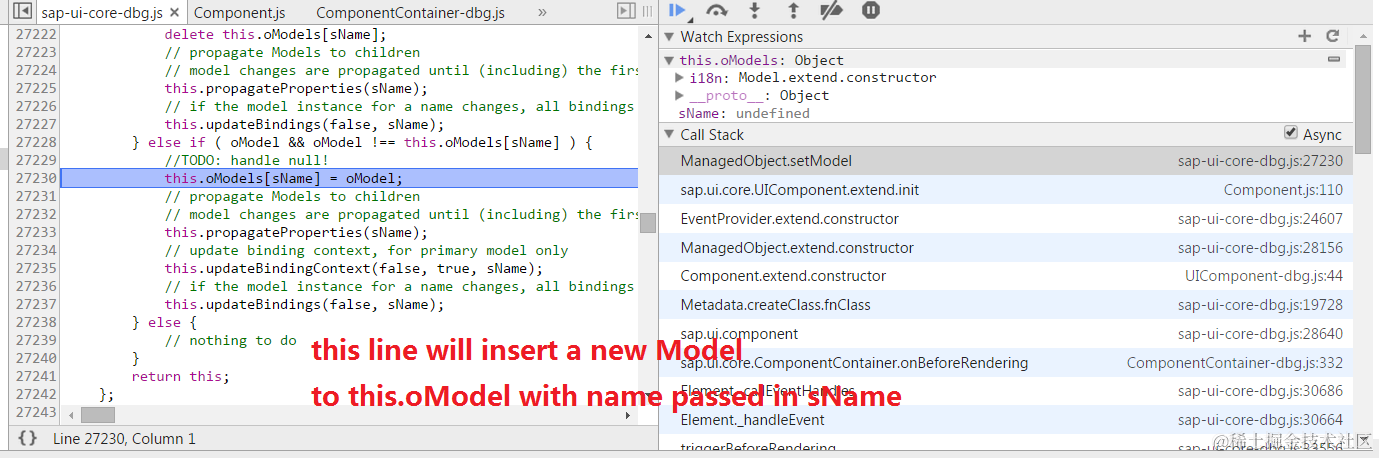Pretty print the source with braces icon
Viewport: 1379px width, 458px height.
pyautogui.click(x=28, y=438)
